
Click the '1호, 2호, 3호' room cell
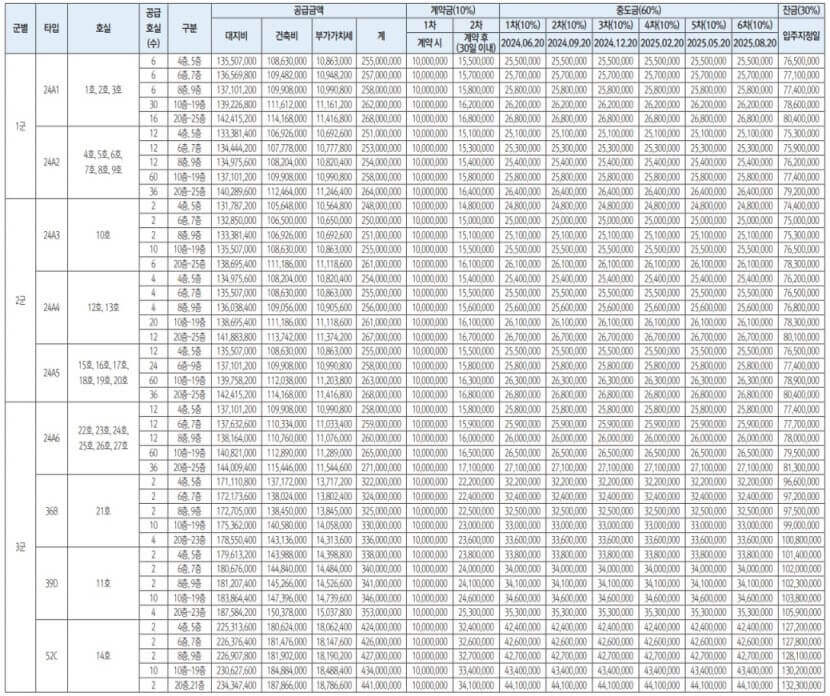point(103,90)
